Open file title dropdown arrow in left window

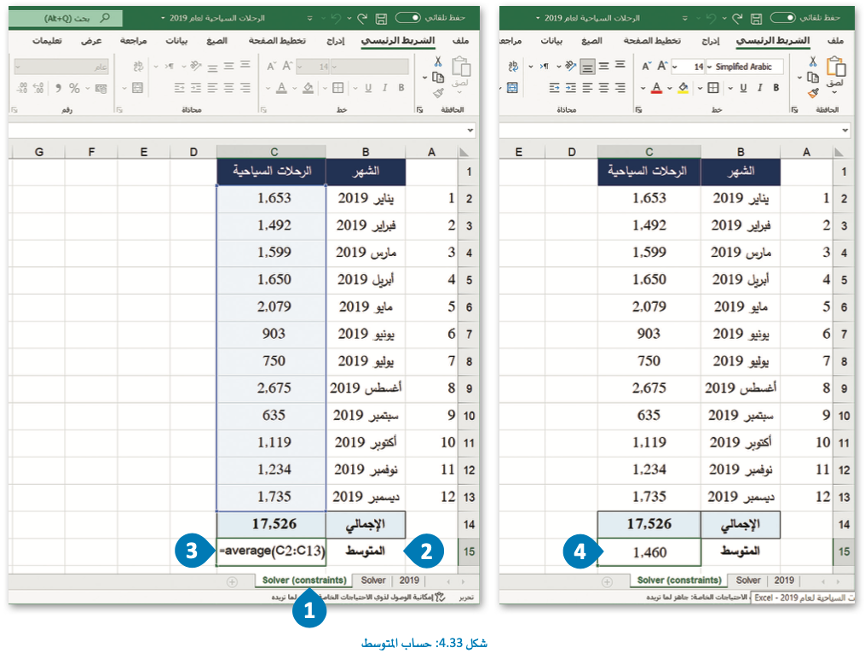point(163,18)
